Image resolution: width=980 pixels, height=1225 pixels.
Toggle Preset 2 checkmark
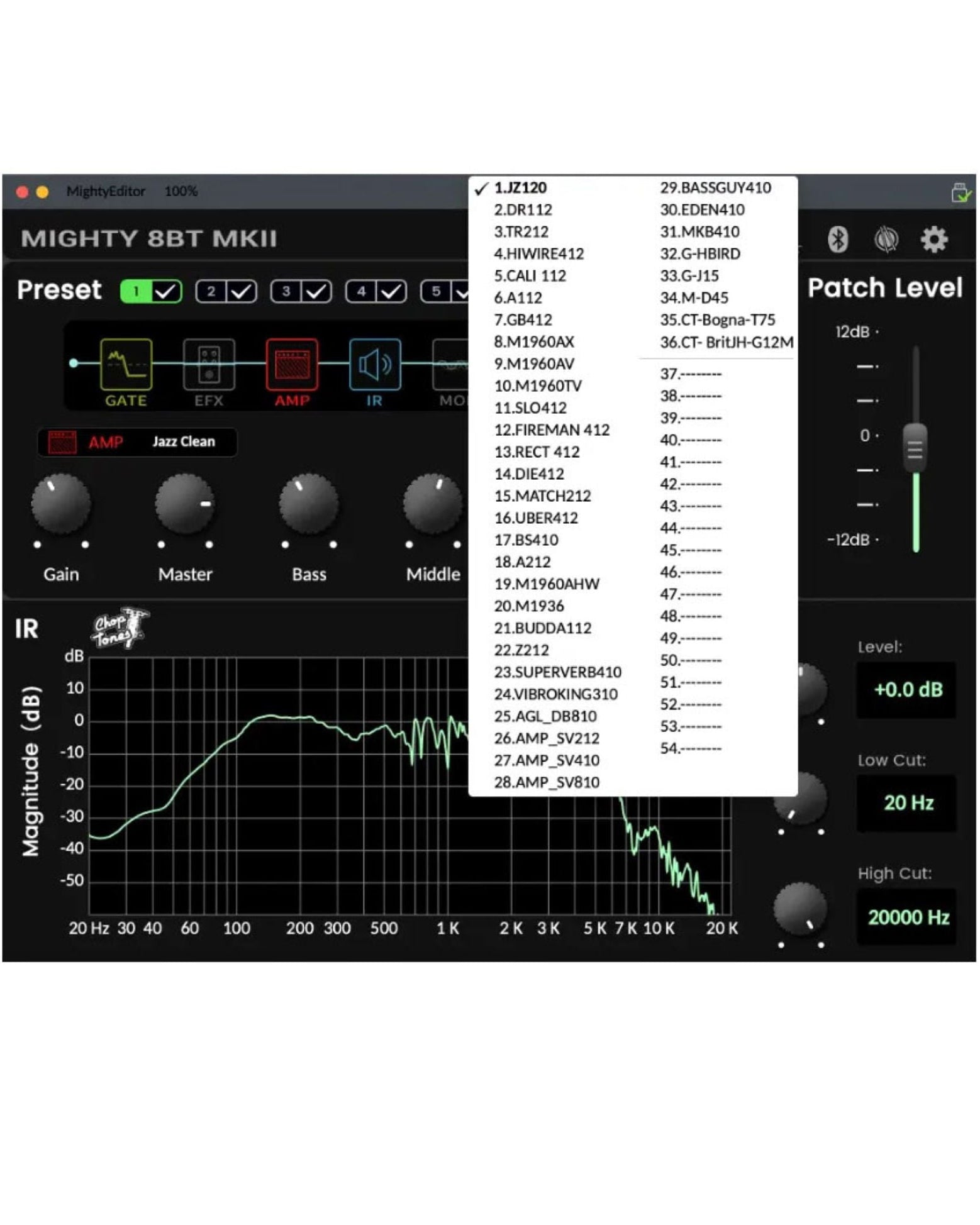[x=242, y=292]
